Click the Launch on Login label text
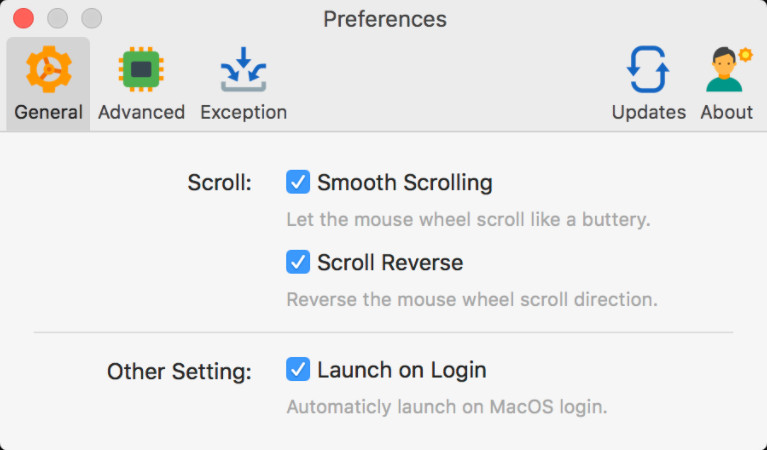Viewport: 767px width, 450px height. point(402,370)
